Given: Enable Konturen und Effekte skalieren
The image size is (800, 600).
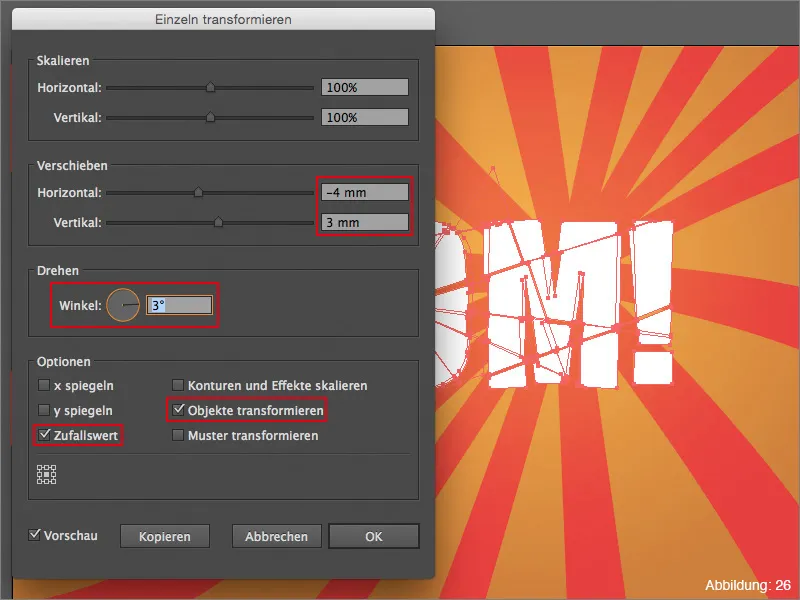Looking at the screenshot, I should [x=178, y=385].
